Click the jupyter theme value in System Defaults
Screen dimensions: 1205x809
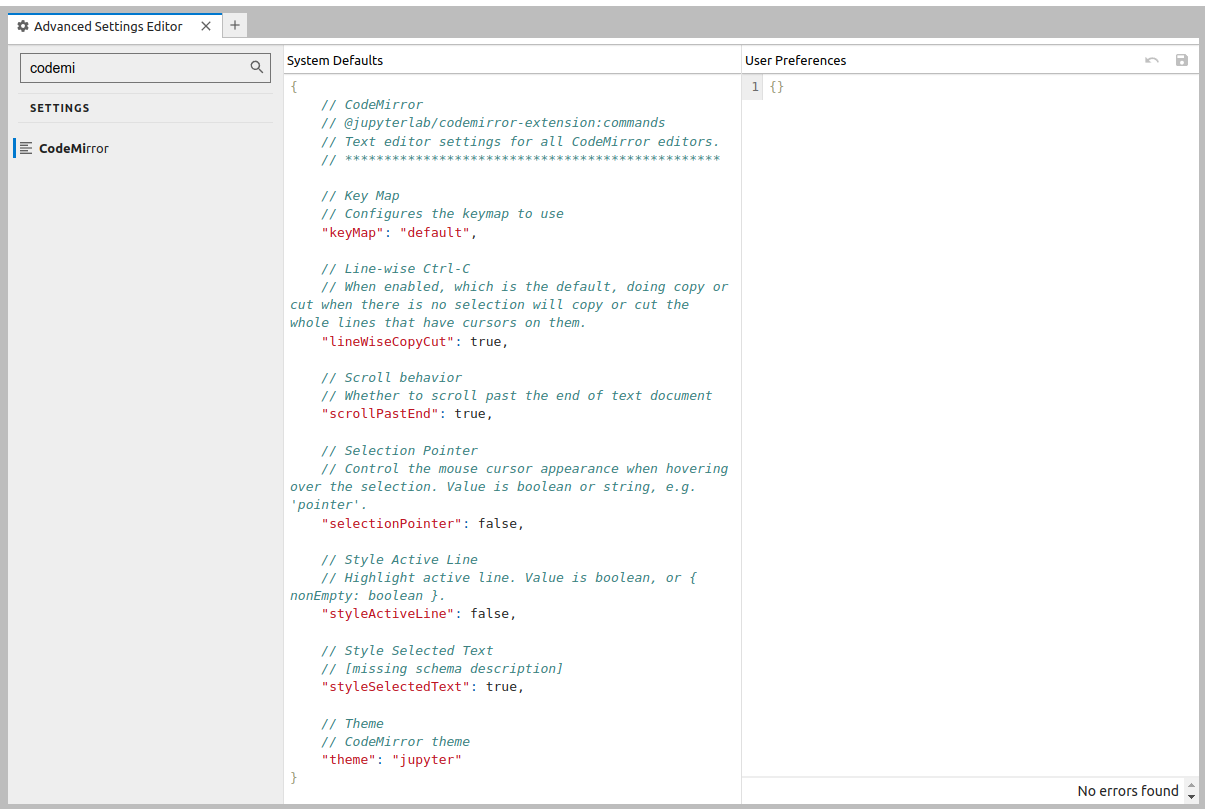pyautogui.click(x=427, y=759)
